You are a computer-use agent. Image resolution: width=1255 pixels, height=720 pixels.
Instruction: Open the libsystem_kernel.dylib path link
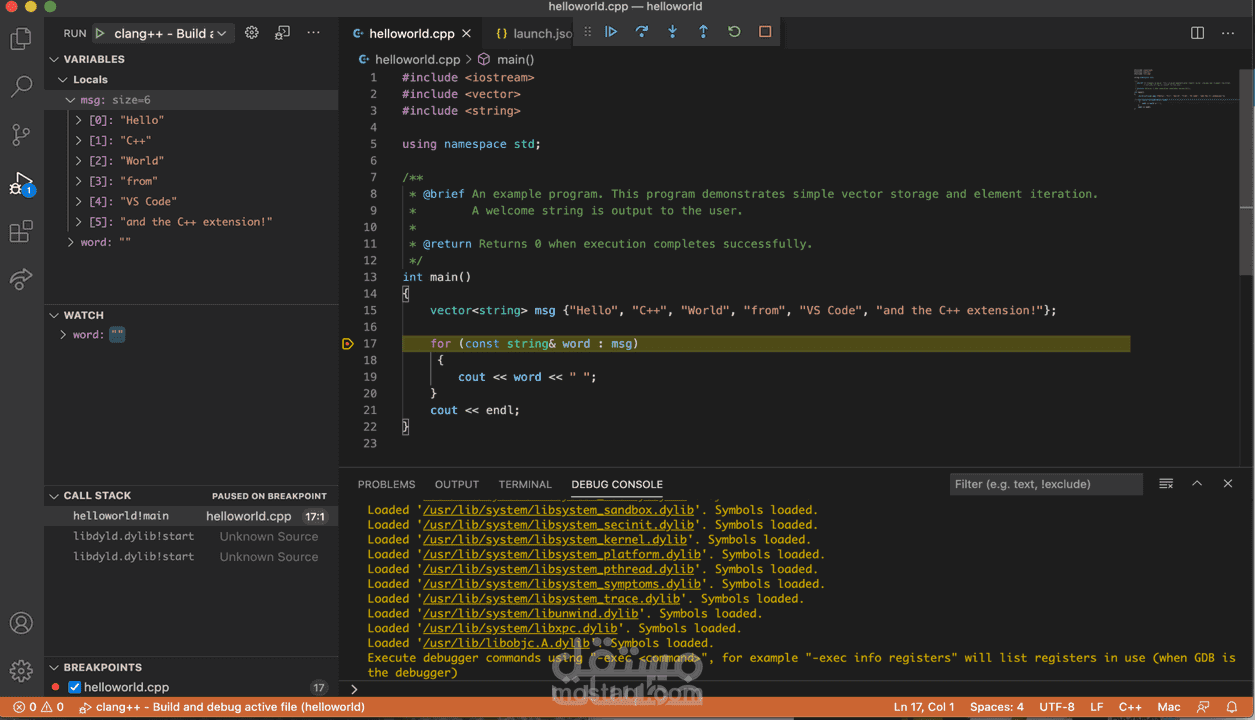coord(554,539)
